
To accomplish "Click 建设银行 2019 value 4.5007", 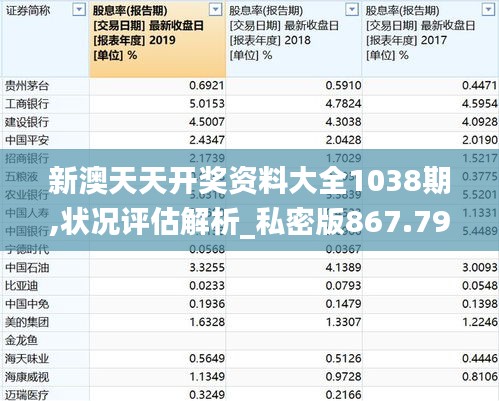I will tap(207, 122).
